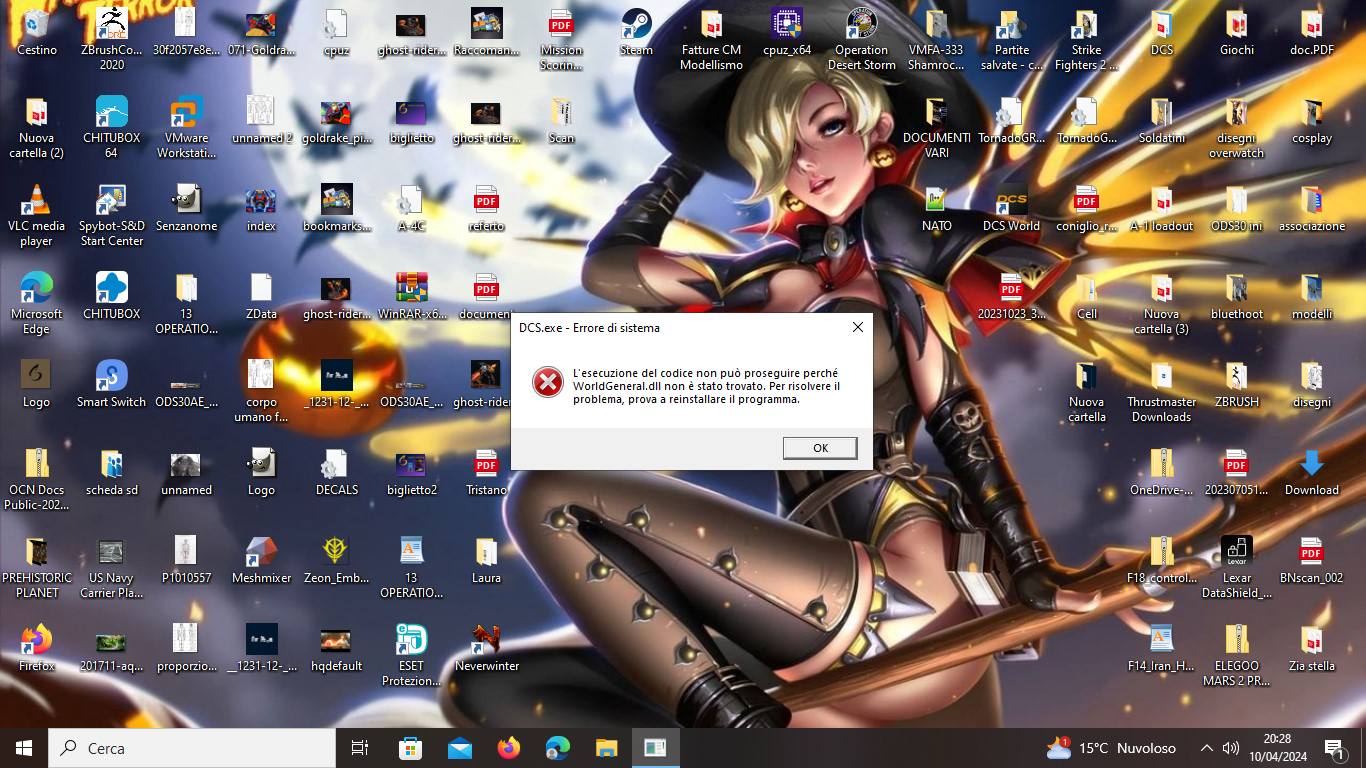Image resolution: width=1366 pixels, height=768 pixels.
Task: Select the DCS World desktop shortcut
Action: [x=1011, y=208]
